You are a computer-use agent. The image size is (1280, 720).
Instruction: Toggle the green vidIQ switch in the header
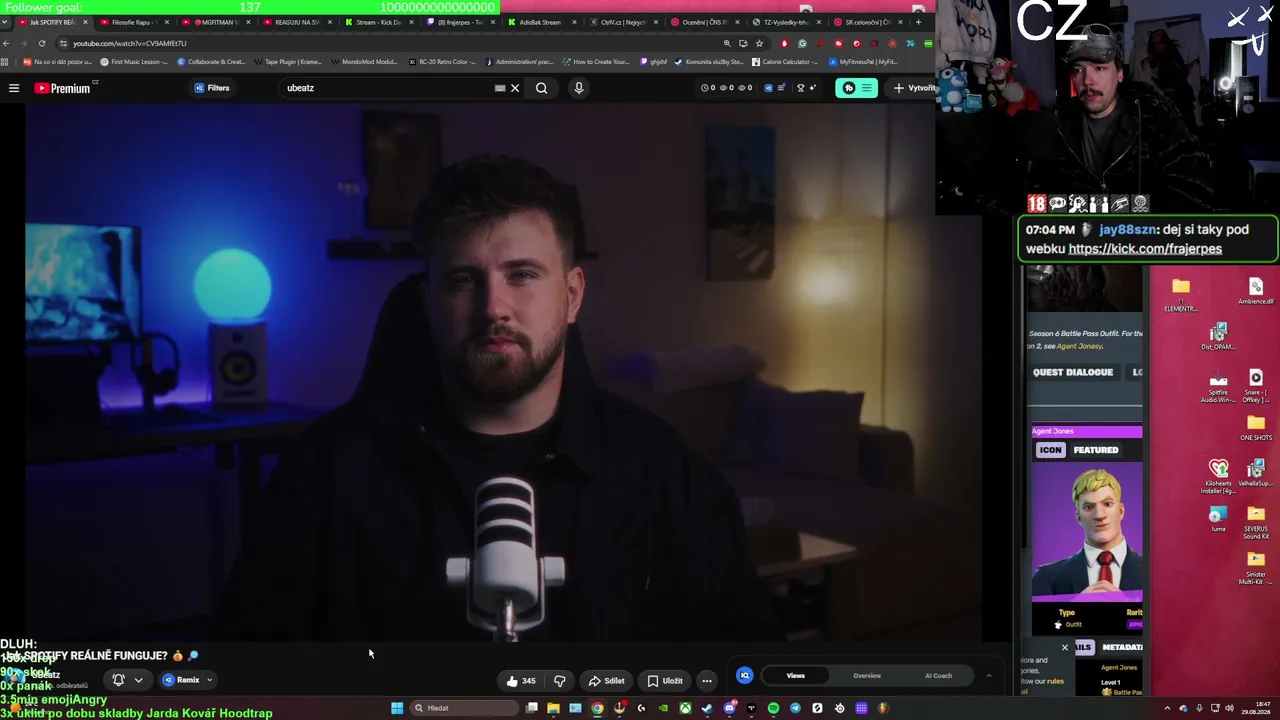(857, 88)
